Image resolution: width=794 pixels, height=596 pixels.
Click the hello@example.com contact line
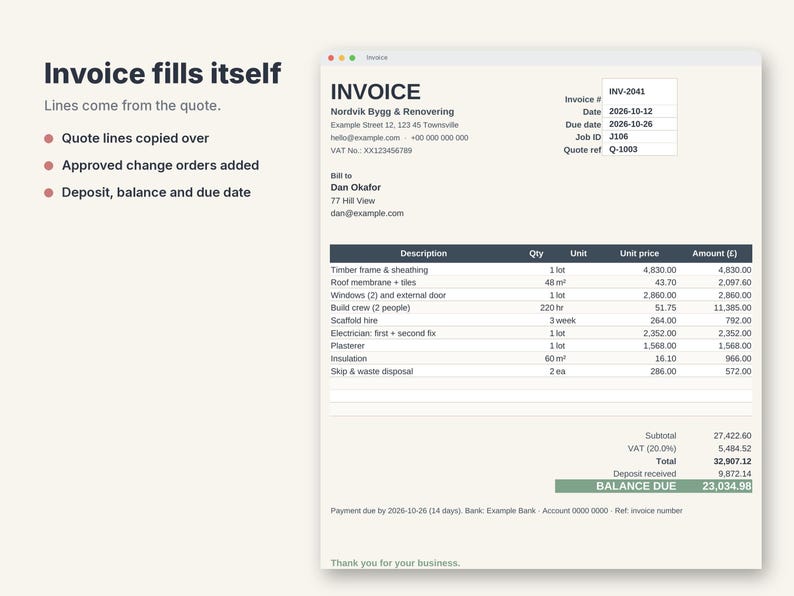point(399,138)
